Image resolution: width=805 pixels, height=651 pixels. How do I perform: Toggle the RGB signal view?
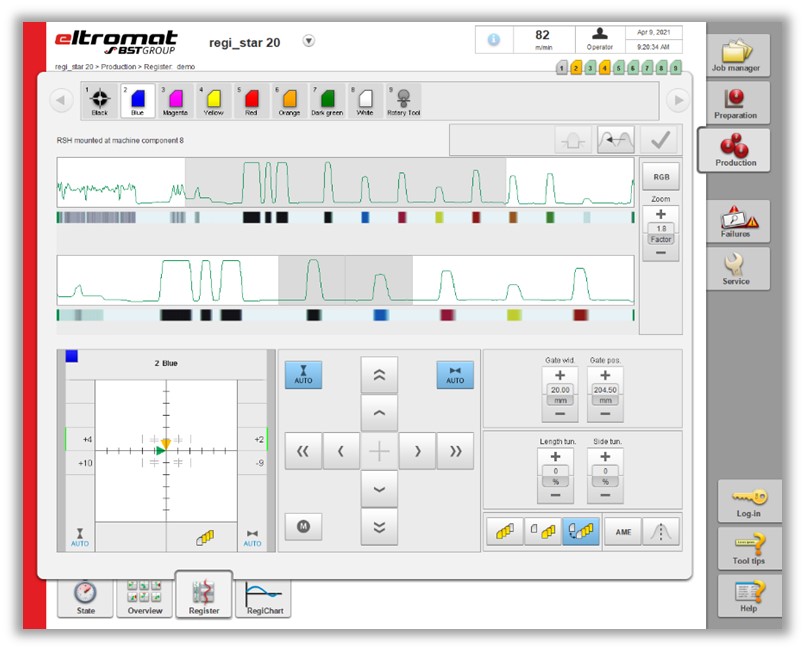(x=661, y=177)
